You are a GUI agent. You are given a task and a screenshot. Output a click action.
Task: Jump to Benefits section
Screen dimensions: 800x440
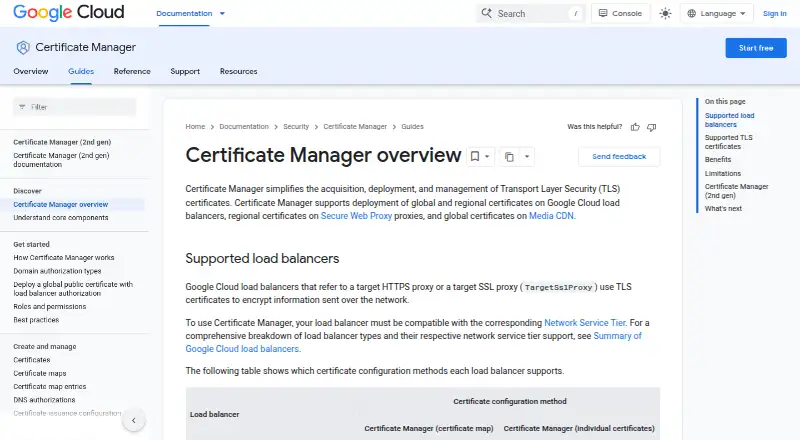pyautogui.click(x=718, y=160)
